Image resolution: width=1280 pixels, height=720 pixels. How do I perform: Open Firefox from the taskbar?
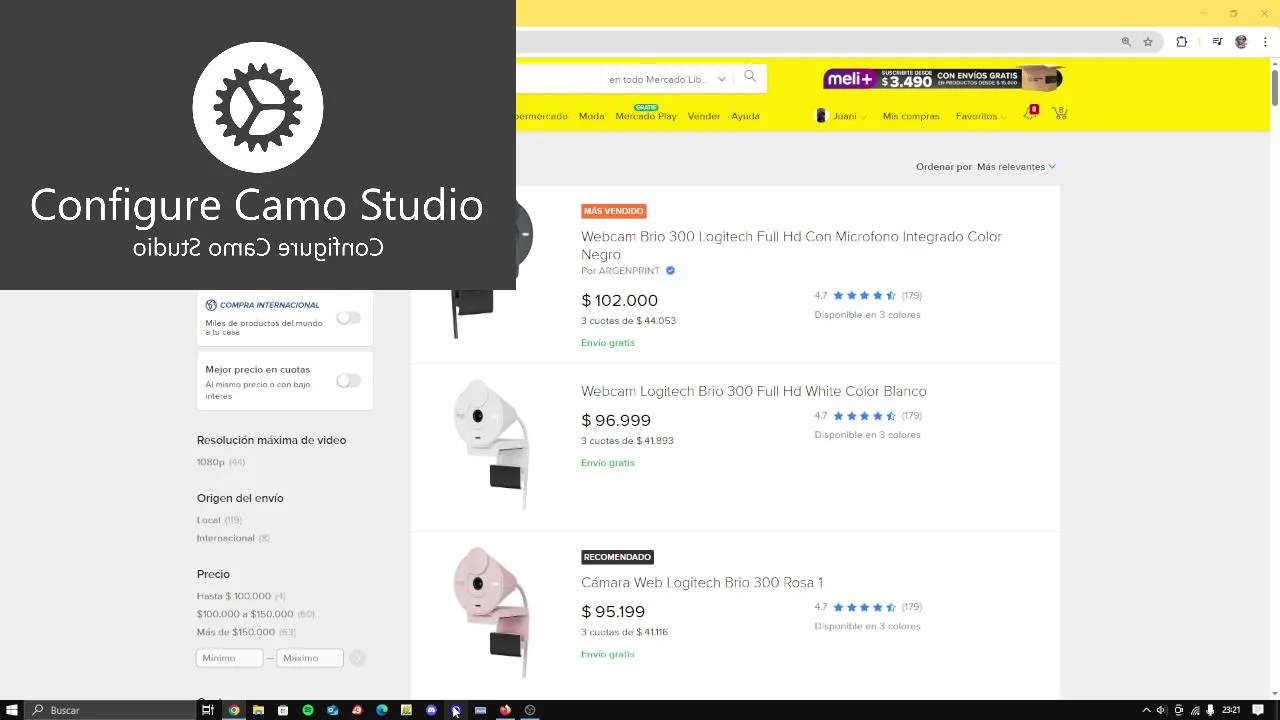(505, 710)
